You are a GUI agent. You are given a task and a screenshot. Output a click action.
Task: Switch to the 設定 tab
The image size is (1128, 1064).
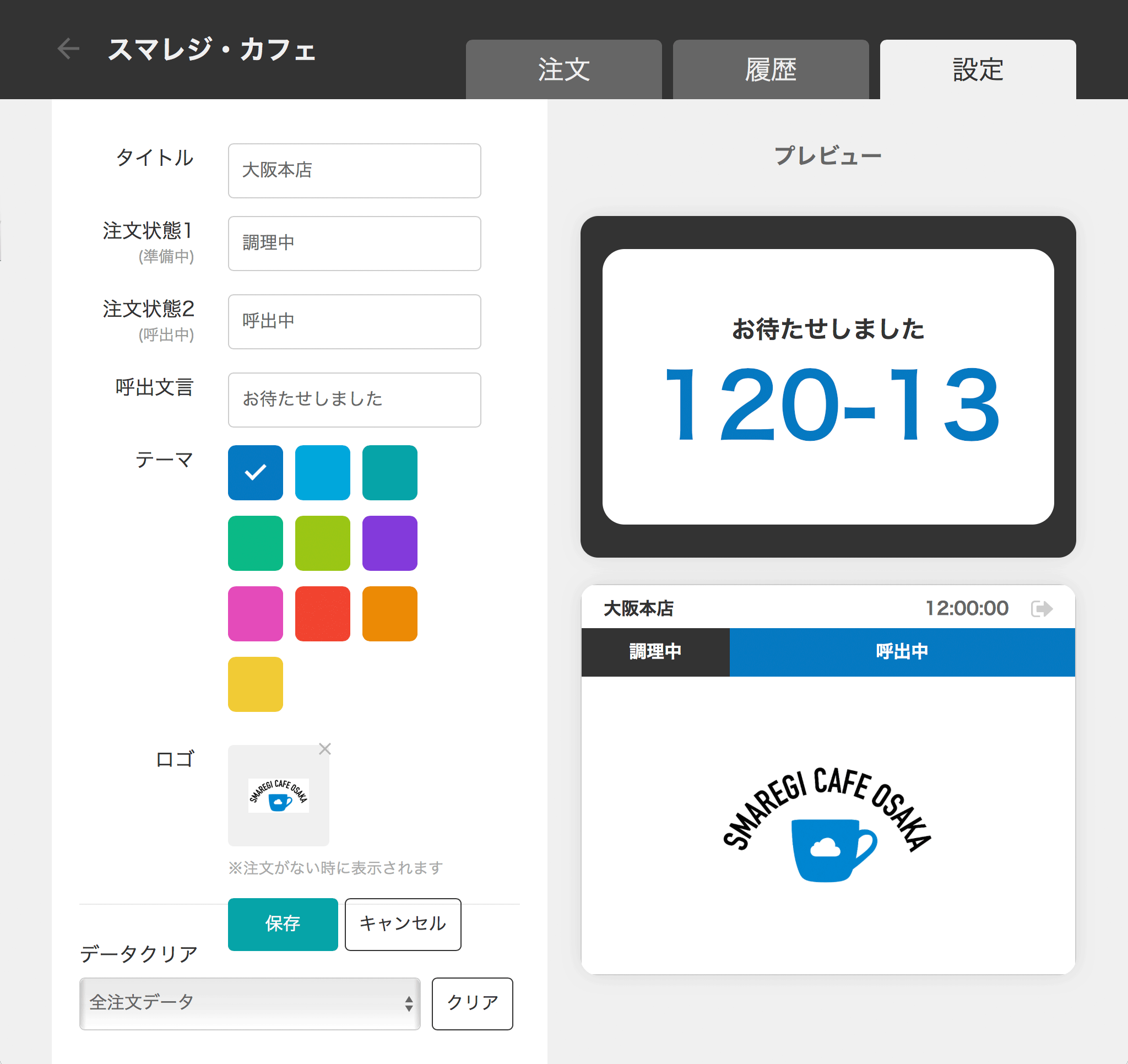pos(978,69)
